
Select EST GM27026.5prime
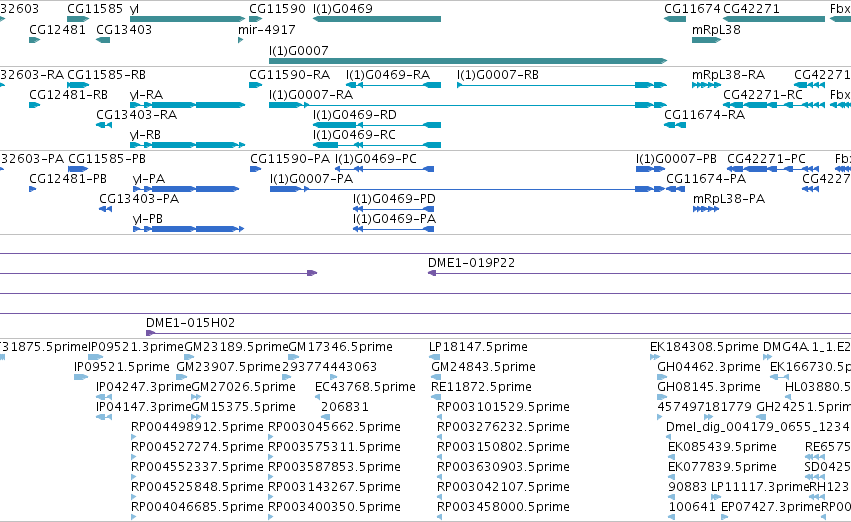[x=244, y=387]
